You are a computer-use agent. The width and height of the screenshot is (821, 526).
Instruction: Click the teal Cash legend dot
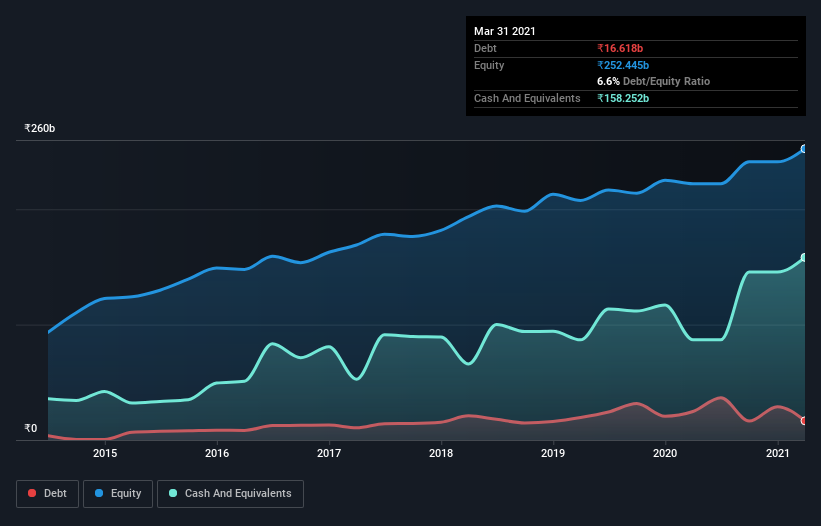[173, 493]
